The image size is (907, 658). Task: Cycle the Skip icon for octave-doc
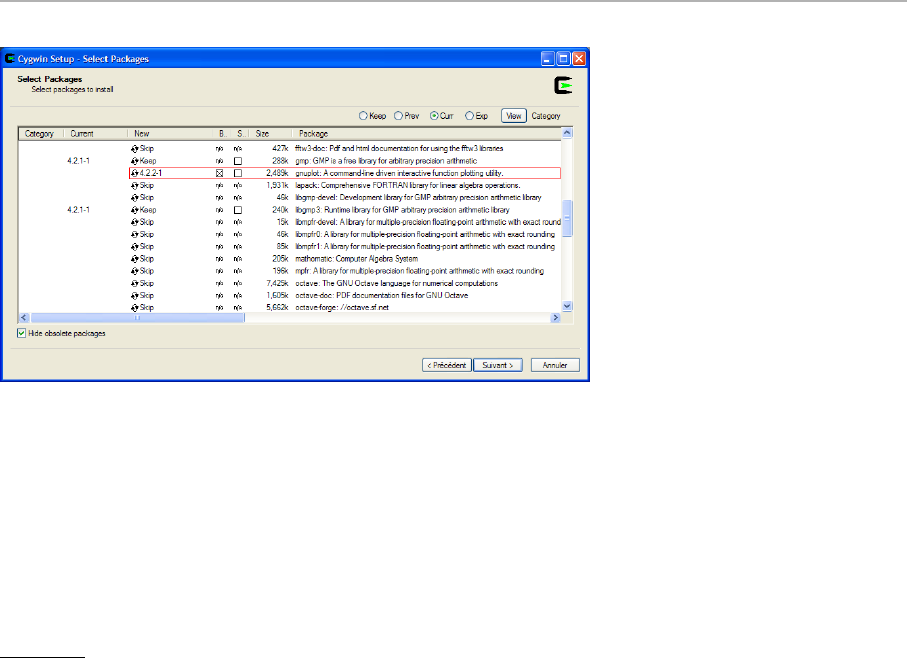coord(134,295)
